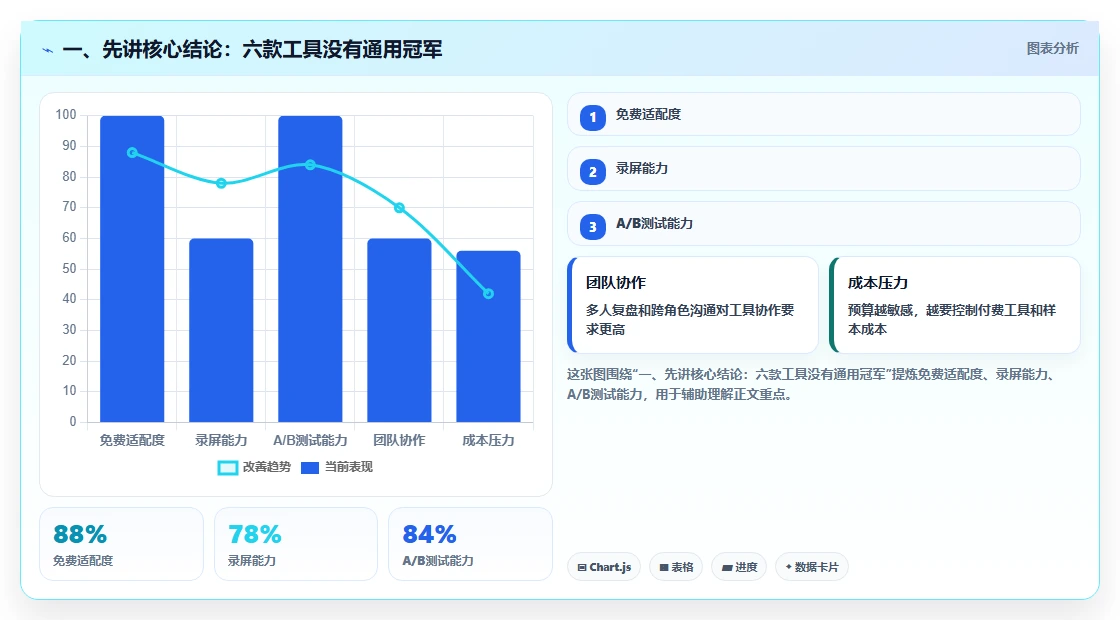
Task: Click the 50 y-axis value
Action: (x=69, y=269)
